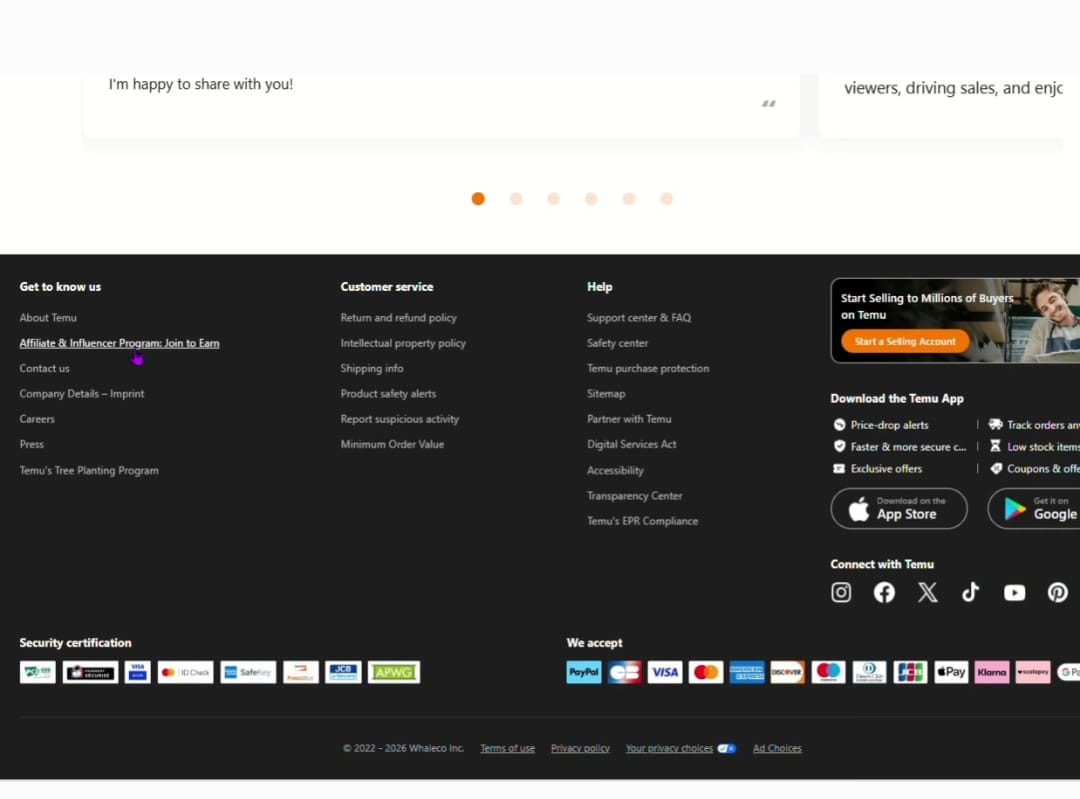1080x799 pixels.
Task: Open Temu's X (Twitter) profile
Action: [x=928, y=592]
